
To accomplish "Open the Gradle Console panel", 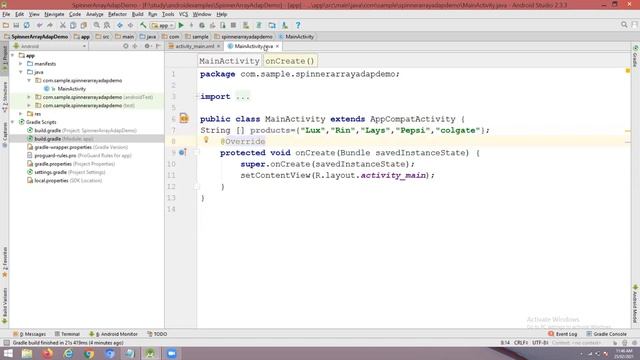I will point(607,334).
